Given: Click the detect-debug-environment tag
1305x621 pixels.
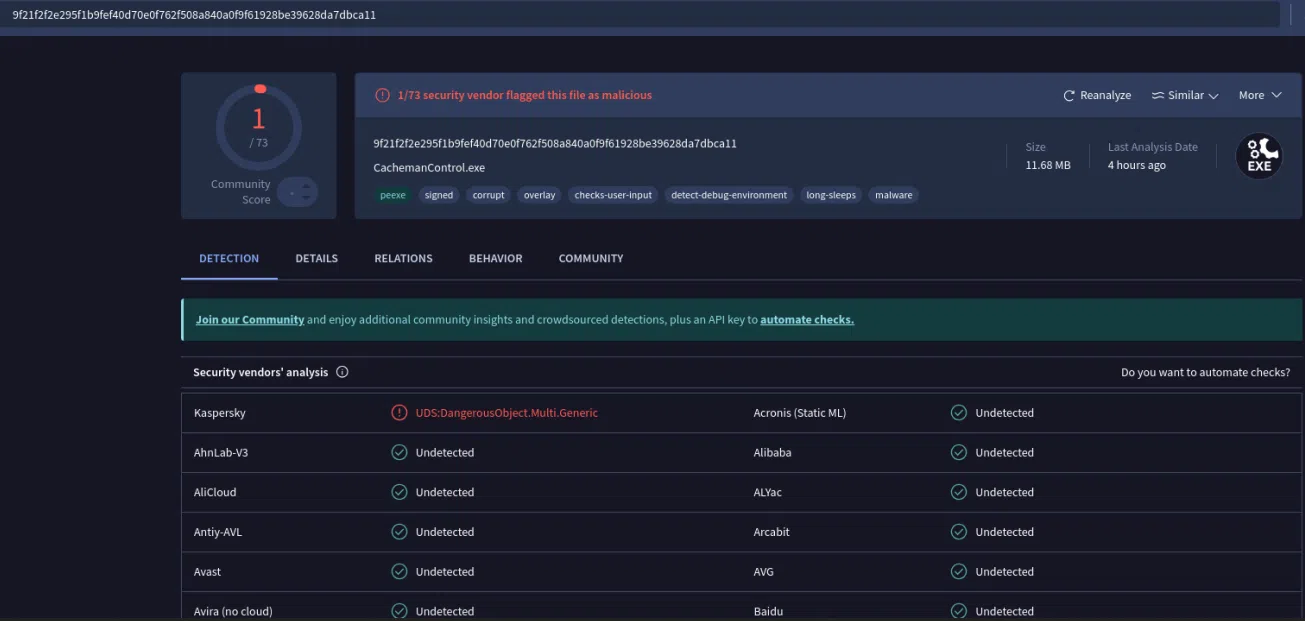Looking at the screenshot, I should point(729,195).
